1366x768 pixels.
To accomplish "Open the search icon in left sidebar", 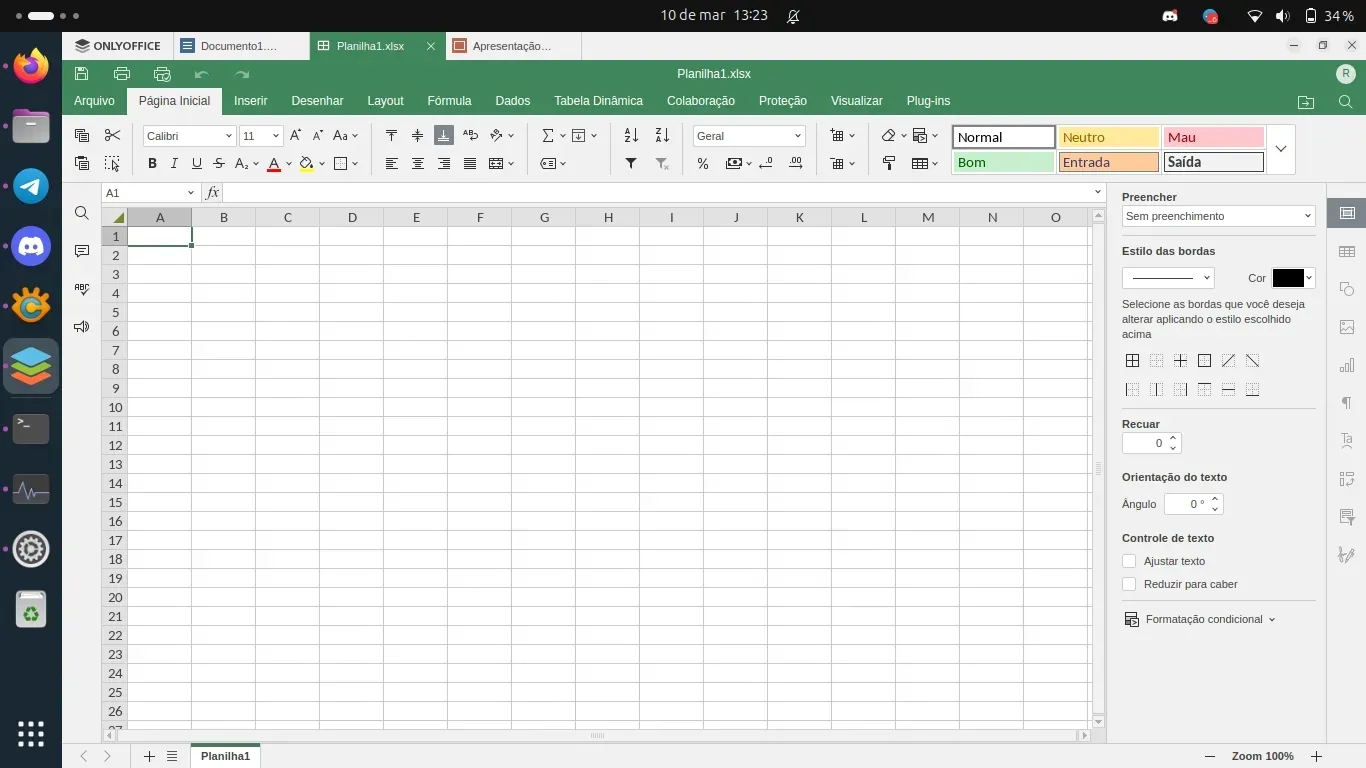I will pos(82,213).
